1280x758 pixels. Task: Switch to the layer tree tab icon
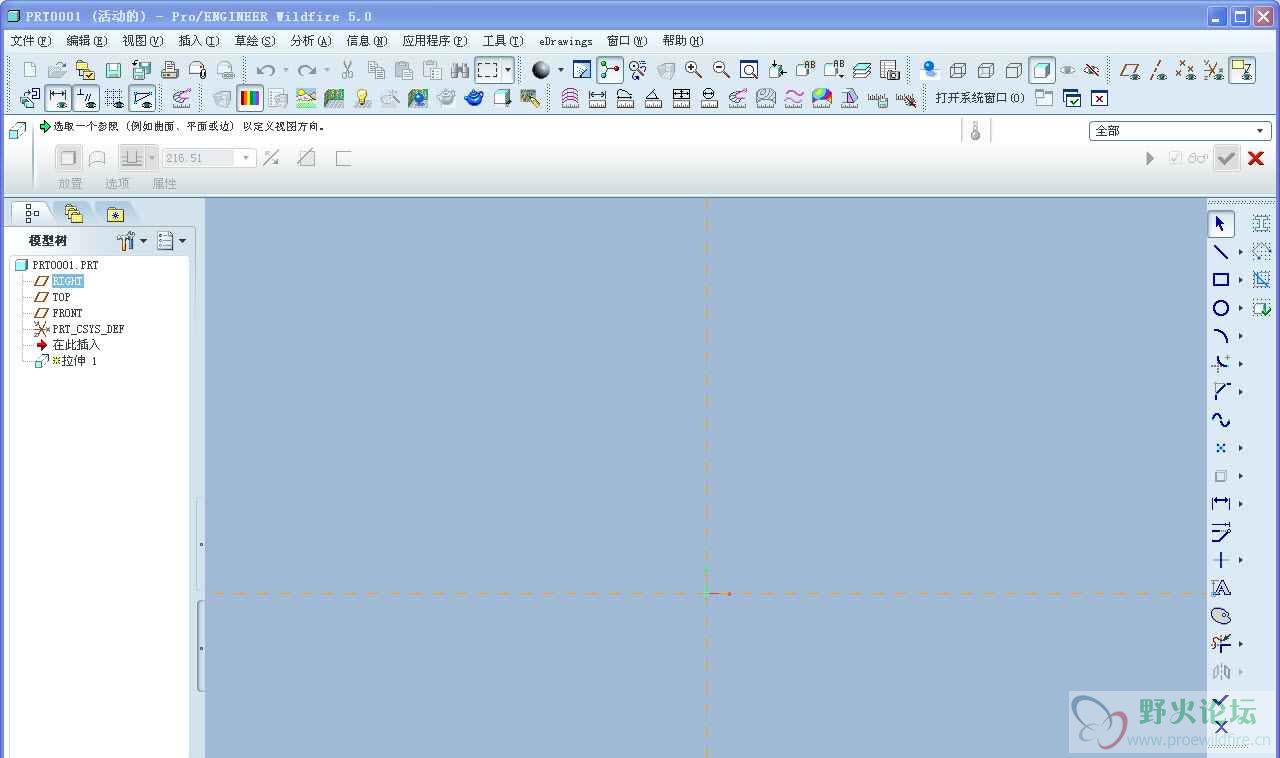(x=73, y=213)
